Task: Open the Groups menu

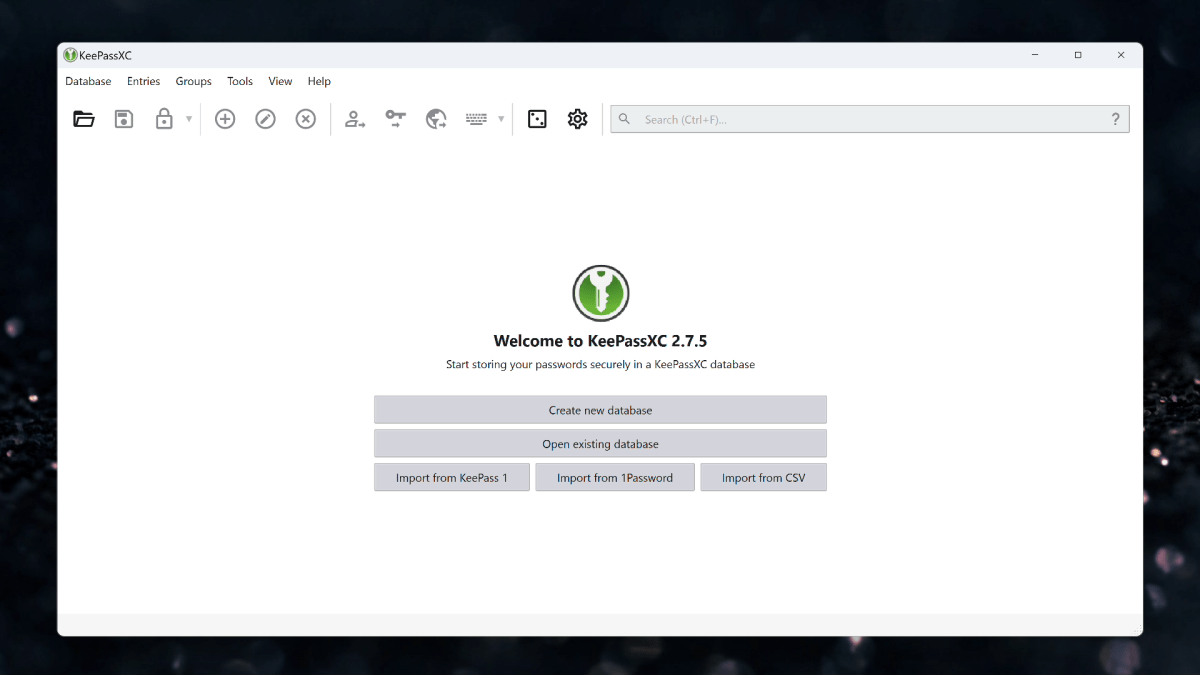Action: click(x=194, y=81)
